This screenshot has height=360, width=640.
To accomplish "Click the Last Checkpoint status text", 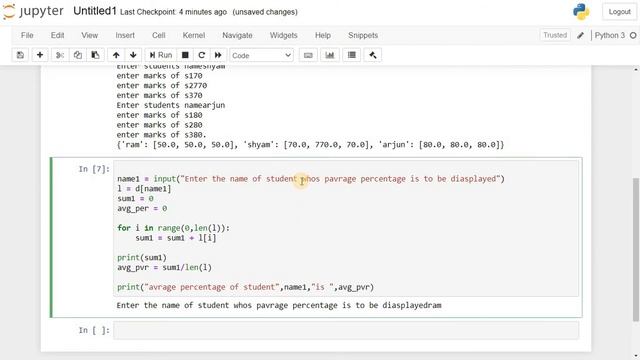I will [173, 12].
